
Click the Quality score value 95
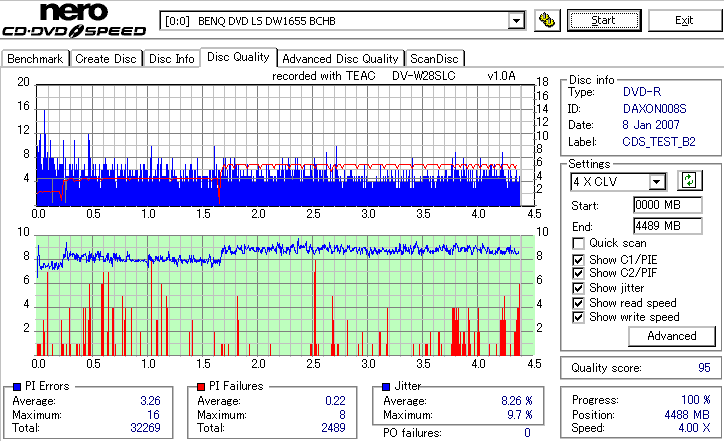[x=704, y=368]
